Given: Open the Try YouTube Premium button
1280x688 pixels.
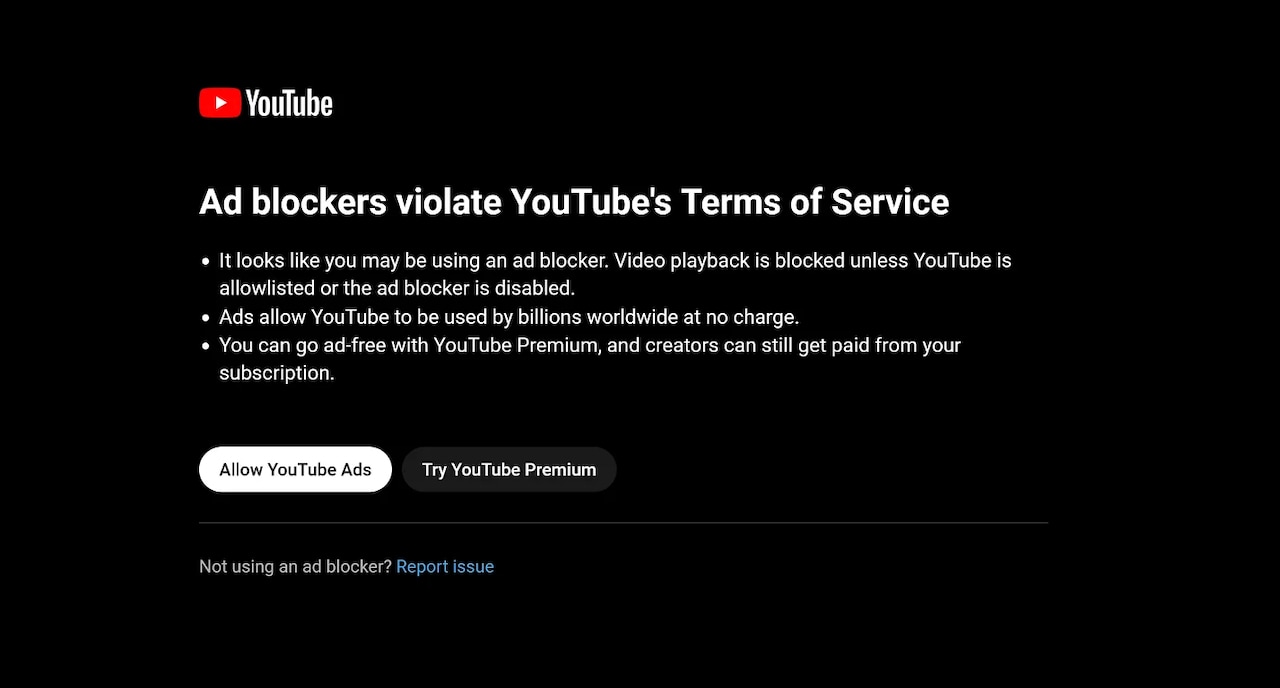Looking at the screenshot, I should [x=509, y=470].
